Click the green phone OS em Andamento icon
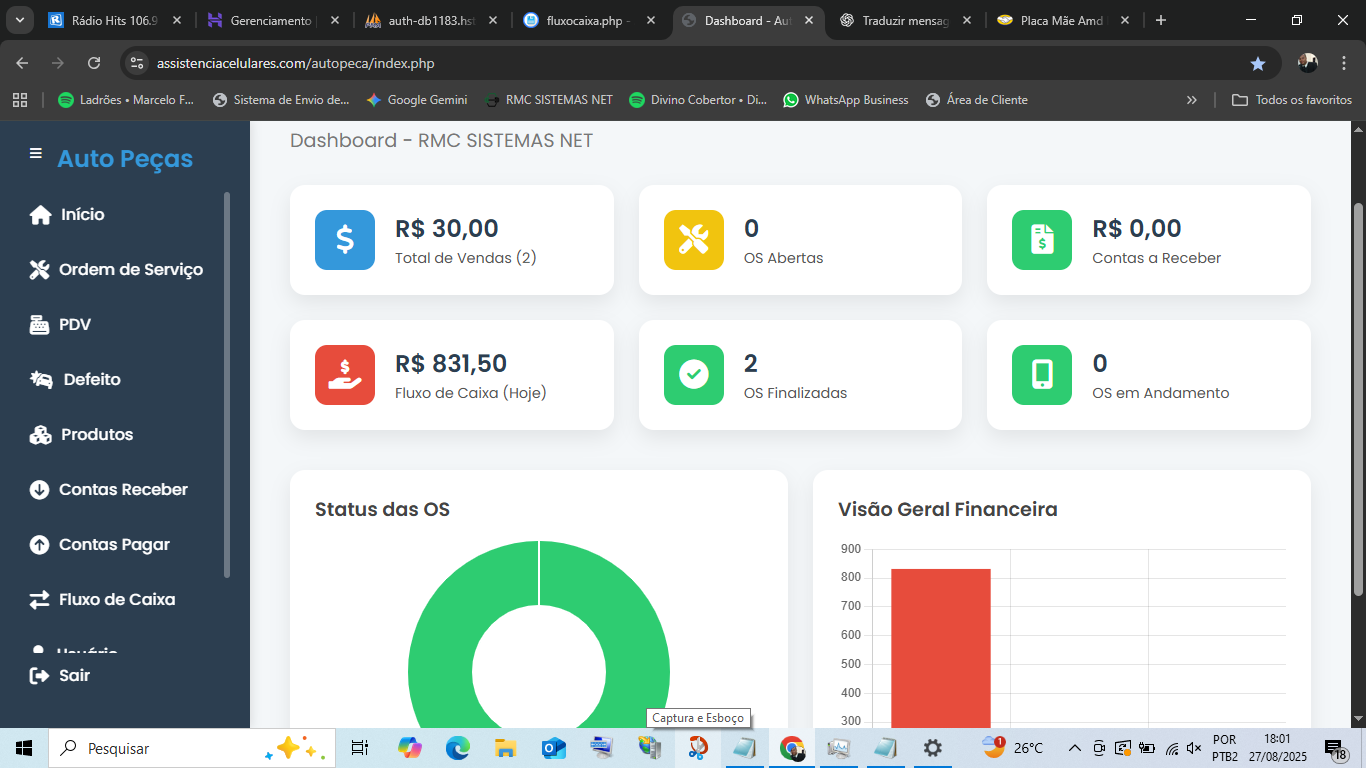Screen dimensions: 1366x768 point(1042,375)
